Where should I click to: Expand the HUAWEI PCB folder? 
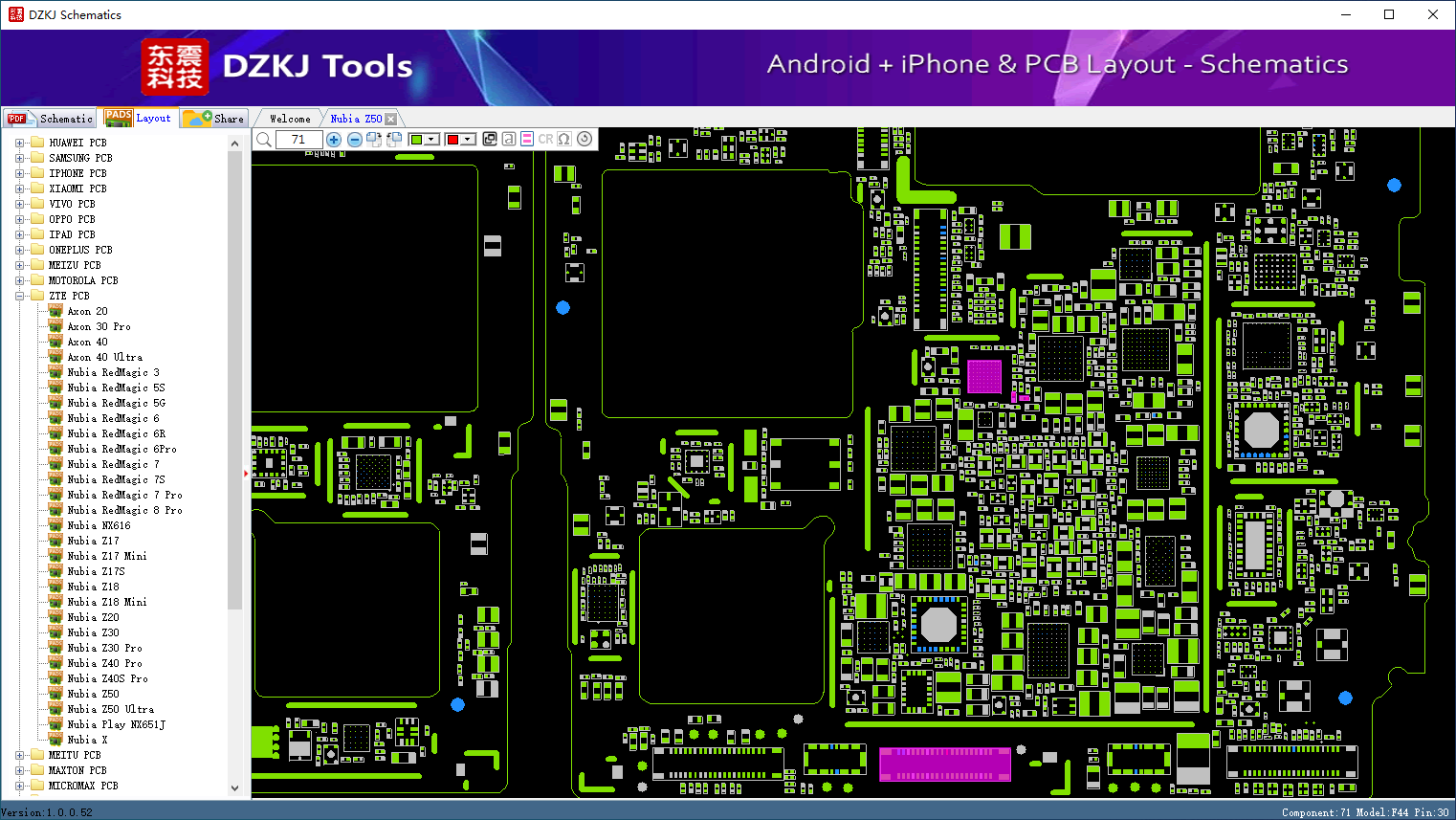[x=19, y=143]
